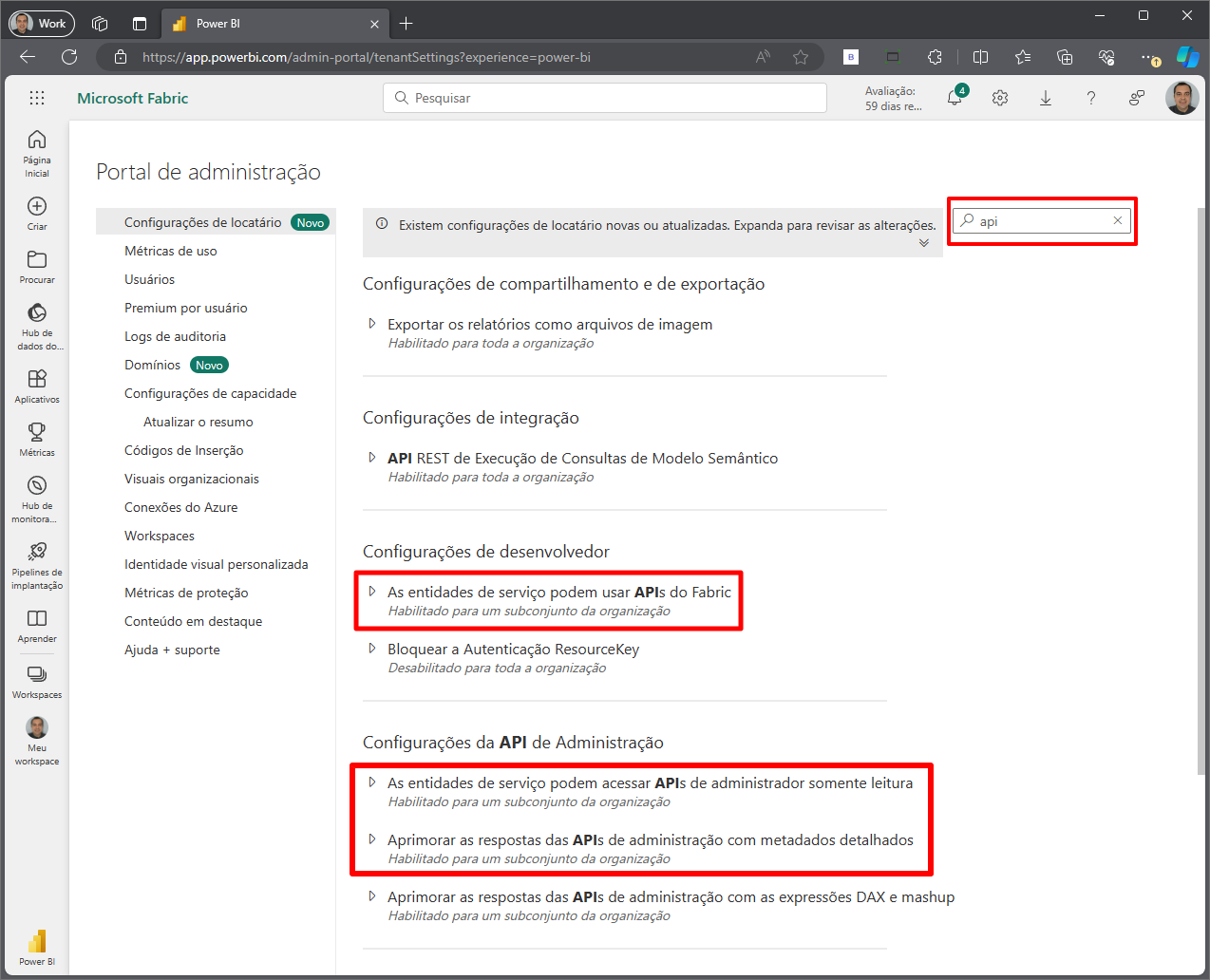Expand the API REST de Execução setting
The height and width of the screenshot is (980, 1210).
[x=372, y=458]
